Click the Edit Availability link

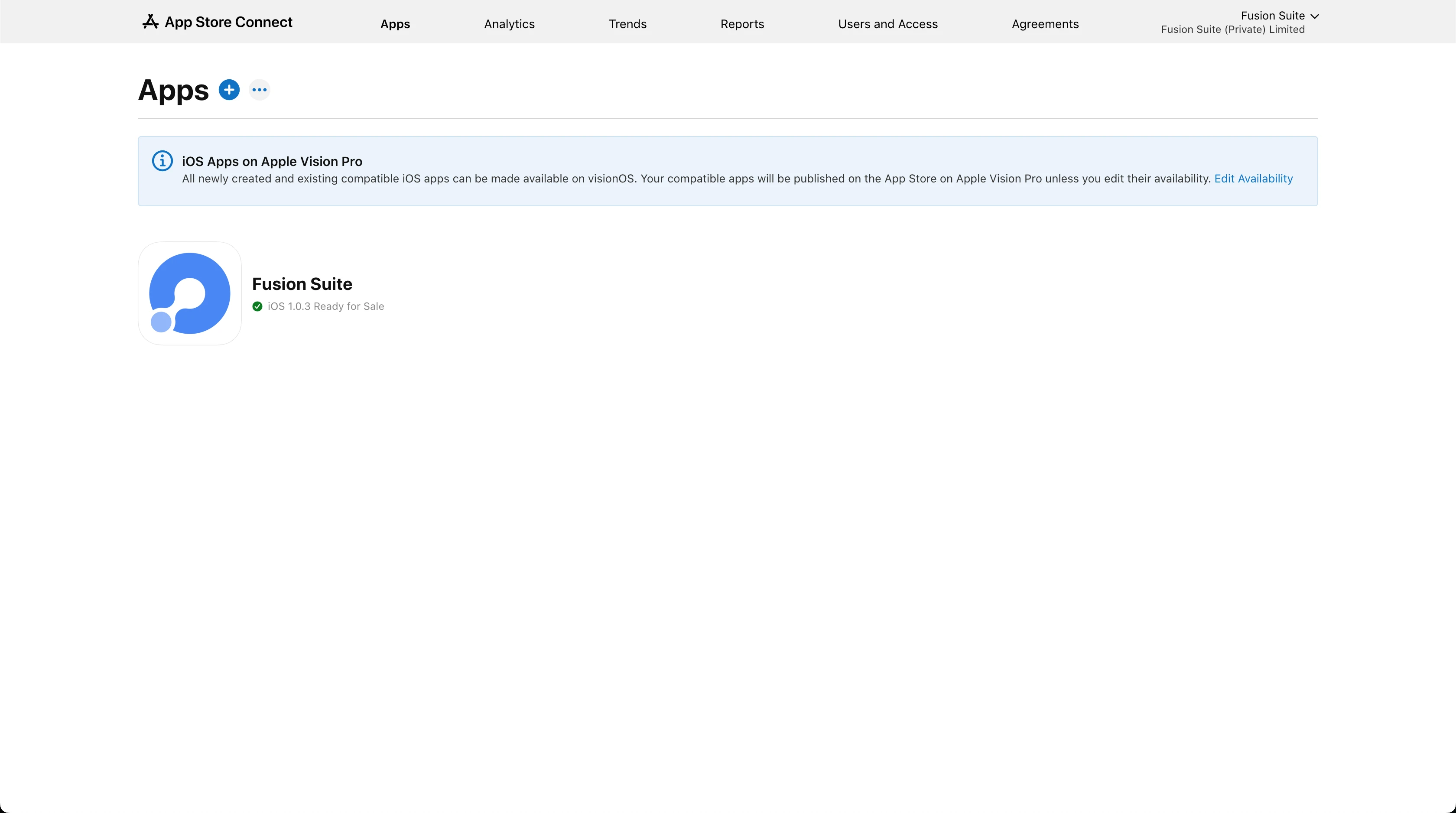click(x=1253, y=179)
